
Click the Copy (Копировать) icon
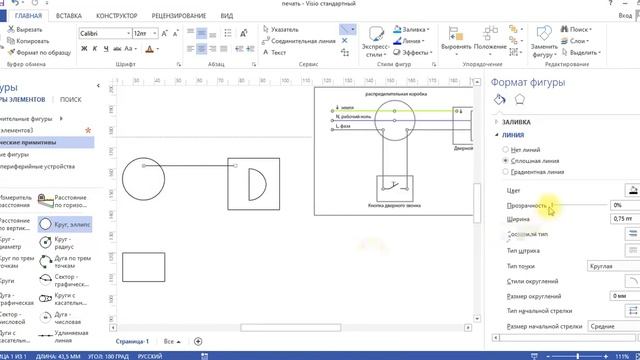coord(11,41)
